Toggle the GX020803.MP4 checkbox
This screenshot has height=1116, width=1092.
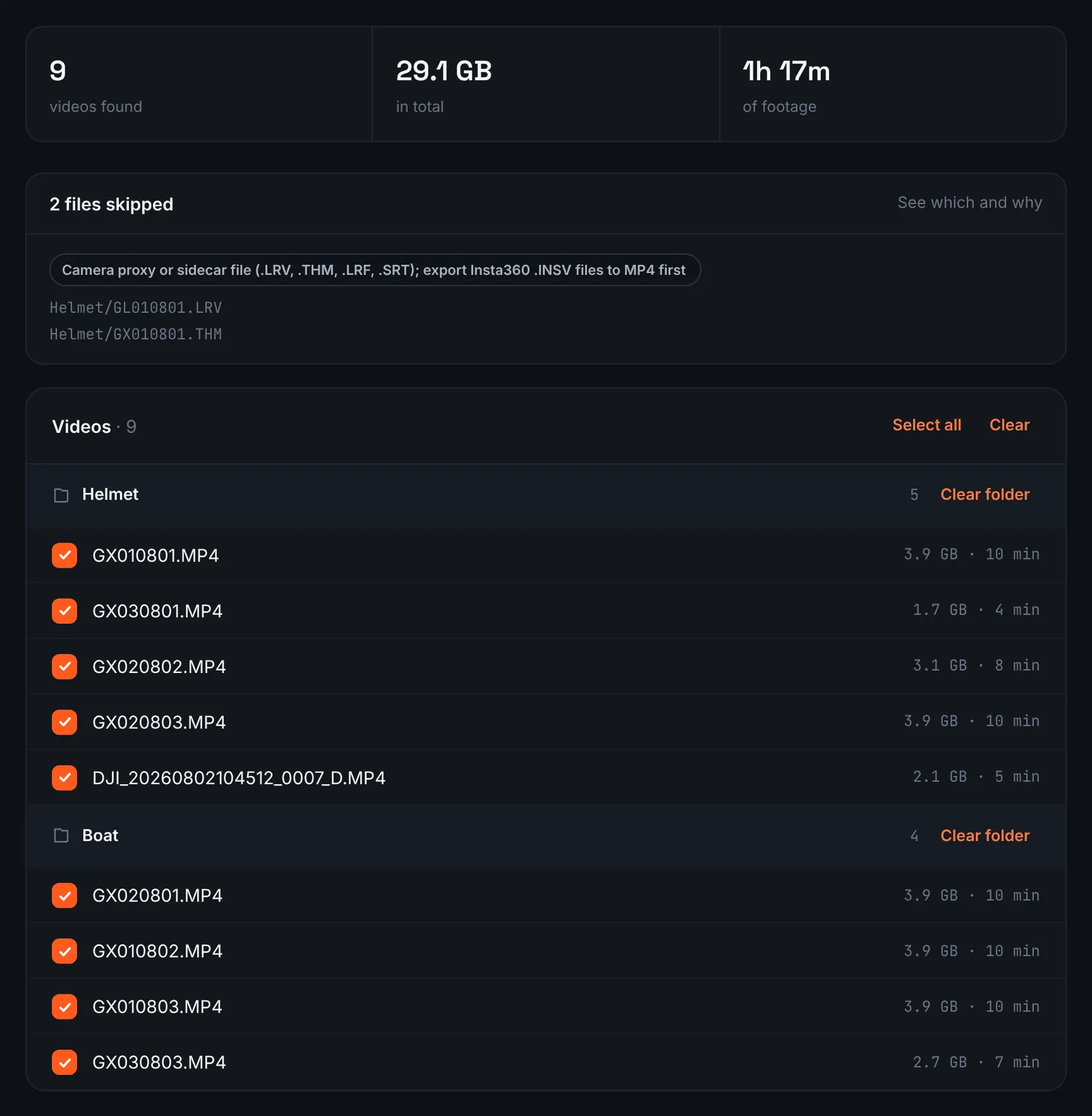[x=64, y=722]
